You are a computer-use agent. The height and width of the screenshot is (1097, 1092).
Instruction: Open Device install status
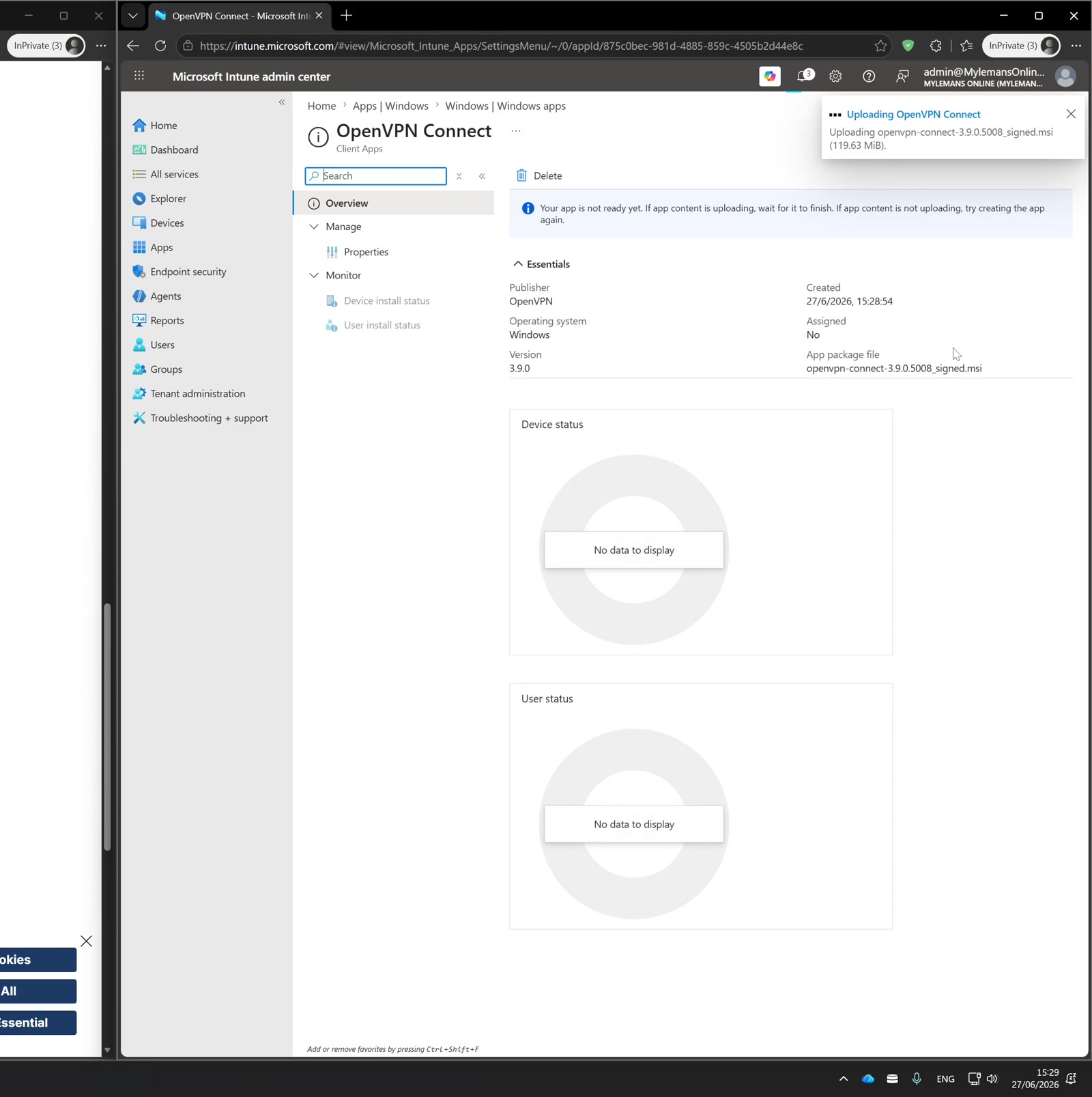click(x=386, y=301)
